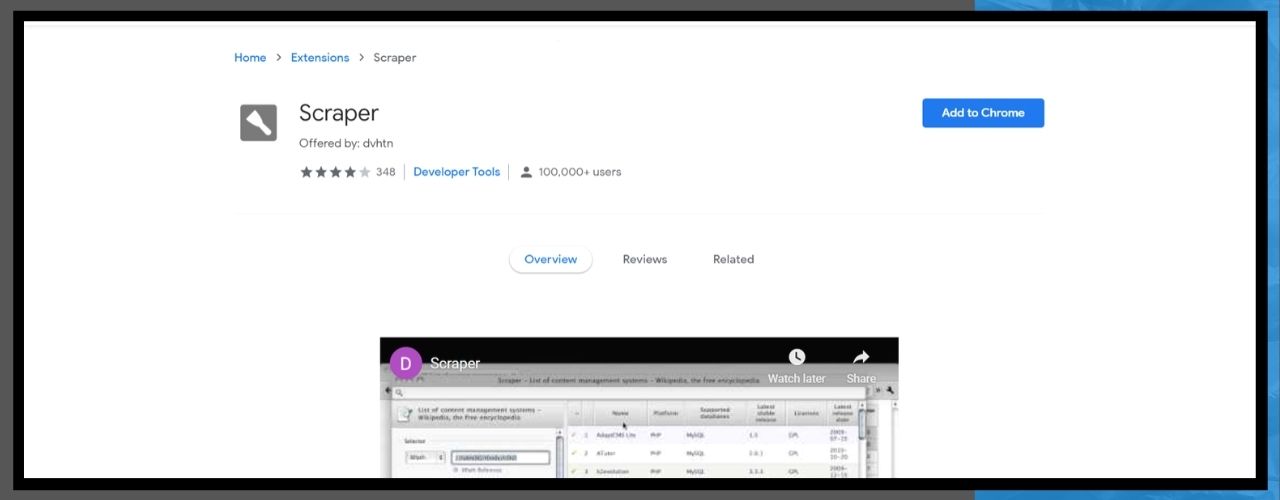This screenshot has height=500, width=1280.
Task: Click the star rating icons
Action: click(x=335, y=172)
